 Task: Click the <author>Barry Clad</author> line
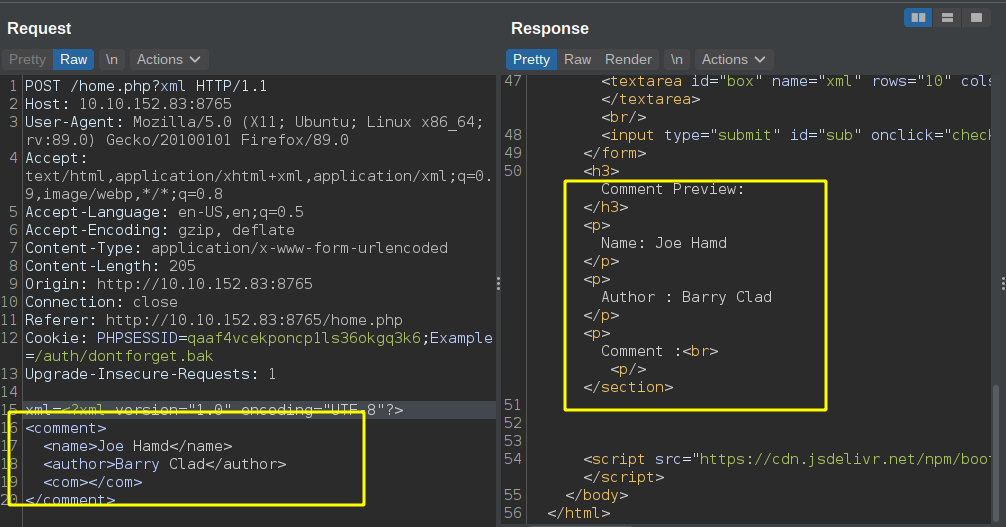(x=164, y=463)
